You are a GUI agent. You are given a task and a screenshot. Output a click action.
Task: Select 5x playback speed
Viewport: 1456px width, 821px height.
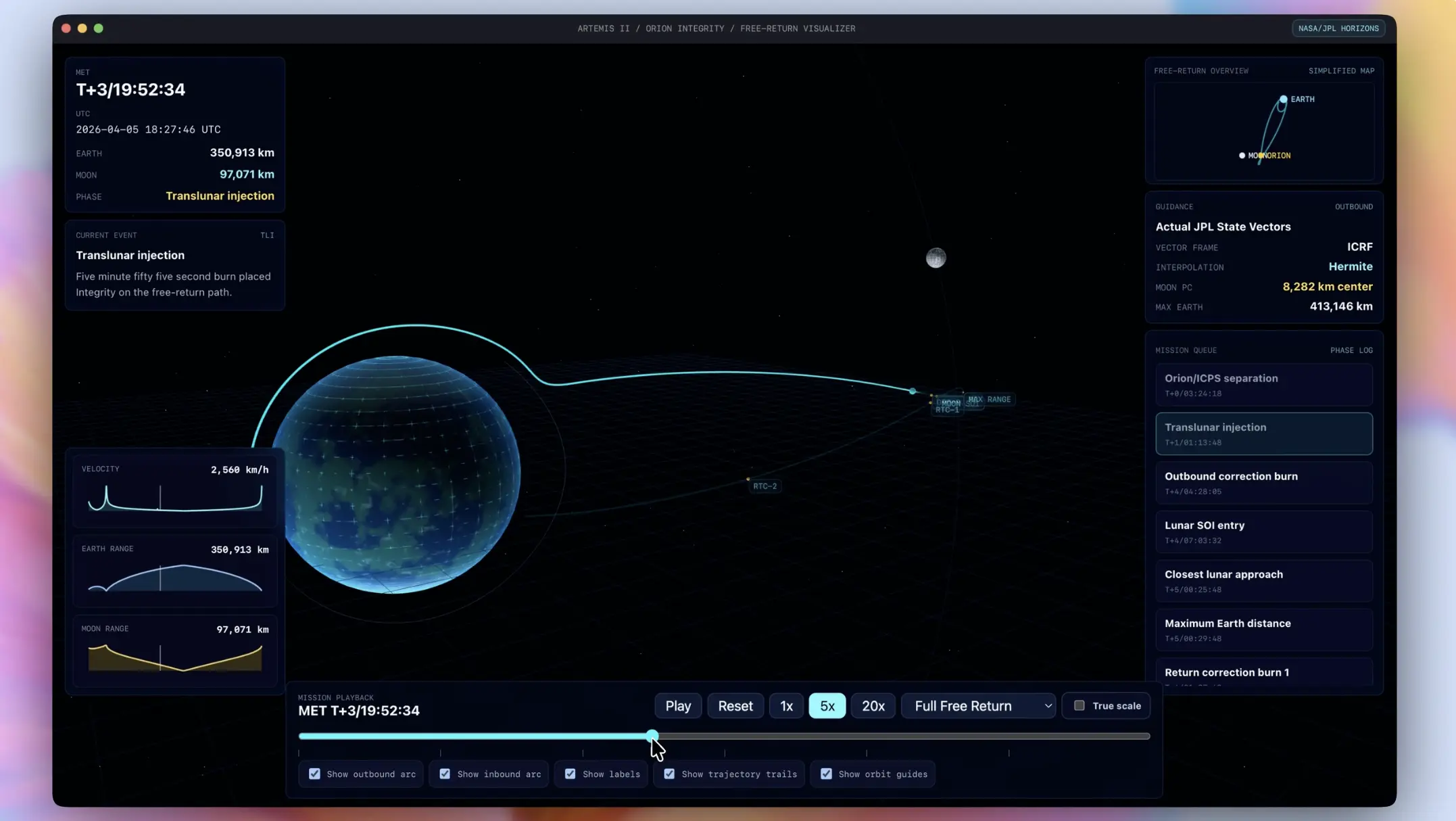tap(827, 705)
